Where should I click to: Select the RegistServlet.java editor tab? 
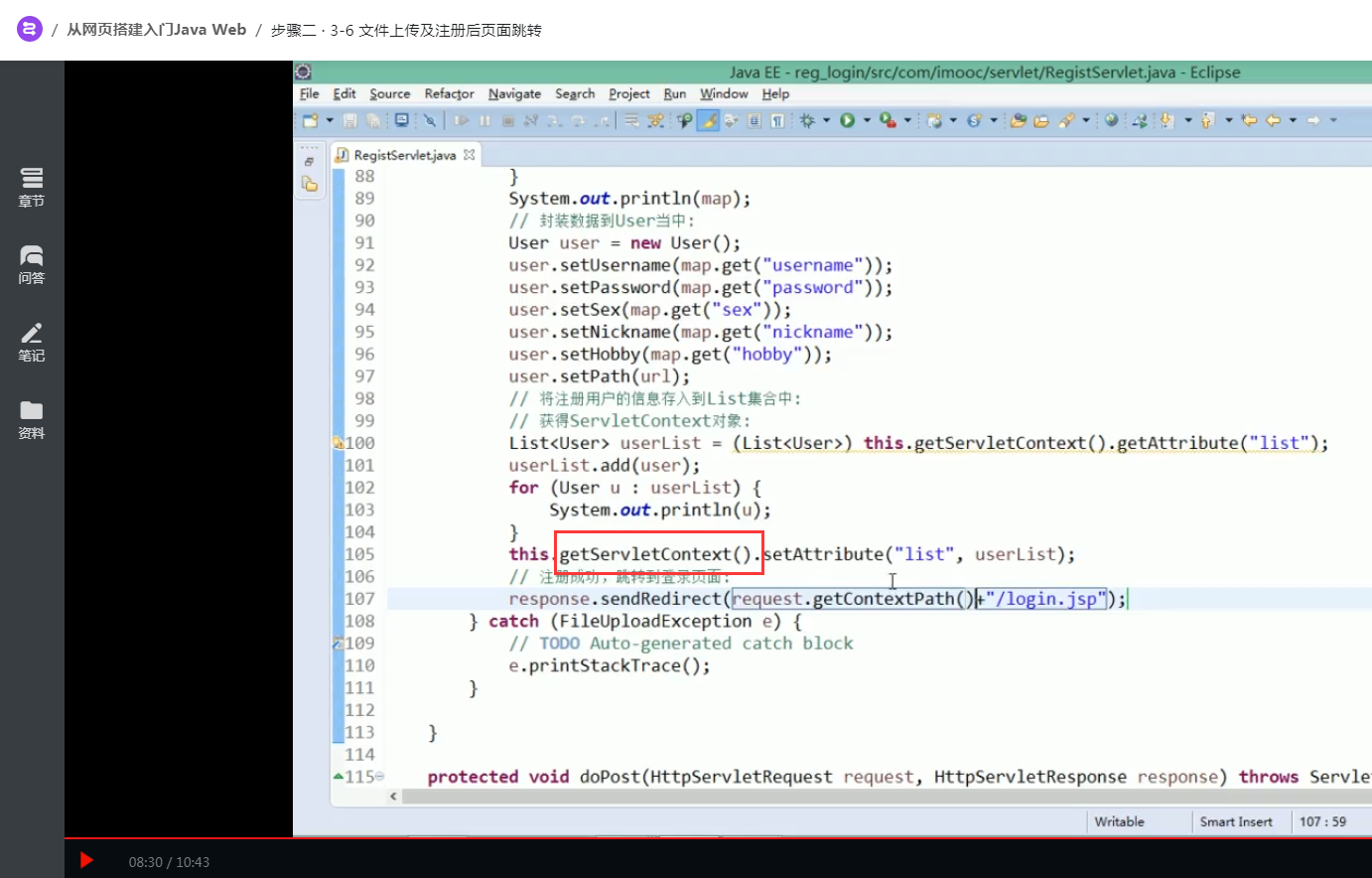pyautogui.click(x=405, y=155)
